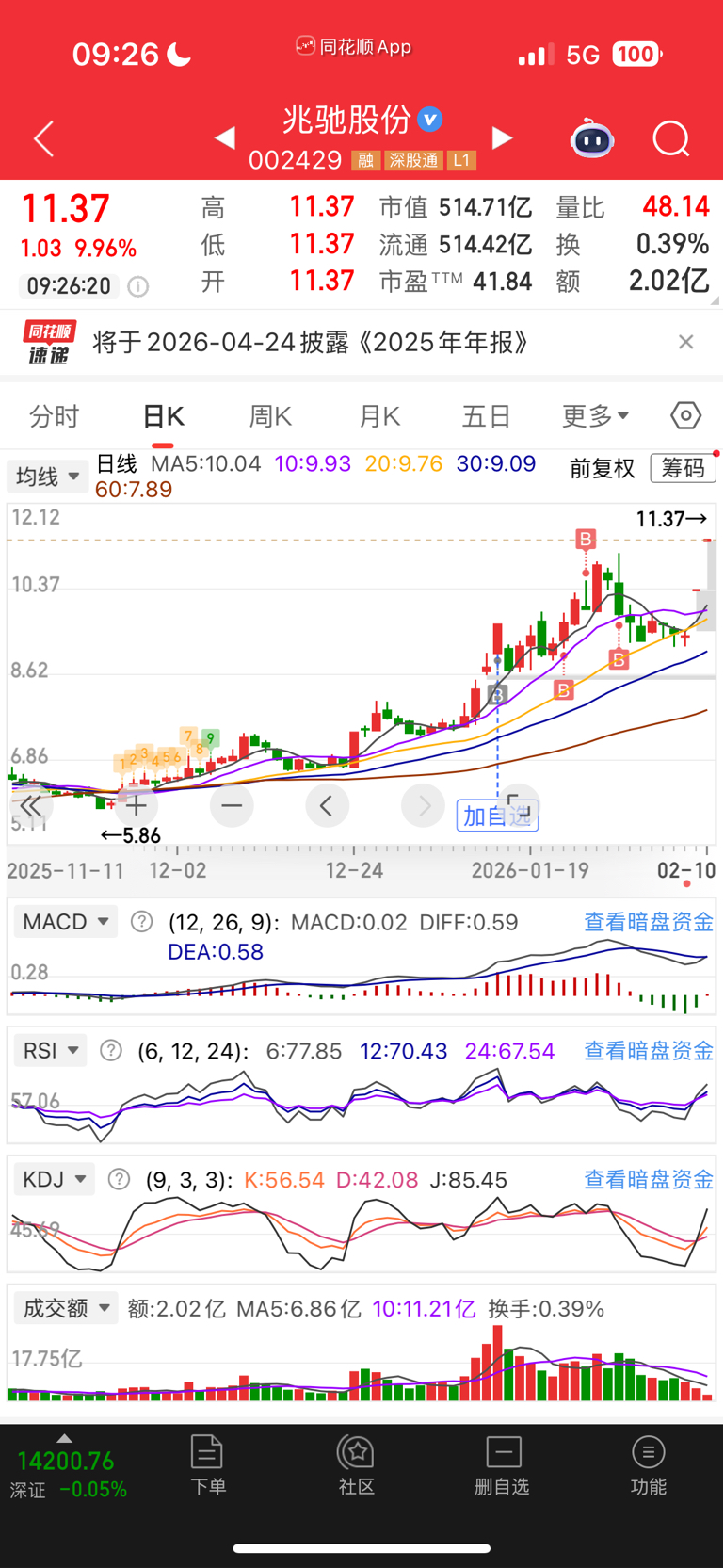The image size is (724, 1568).
Task: Open 成交额 indicator dropdown
Action: tap(66, 1308)
